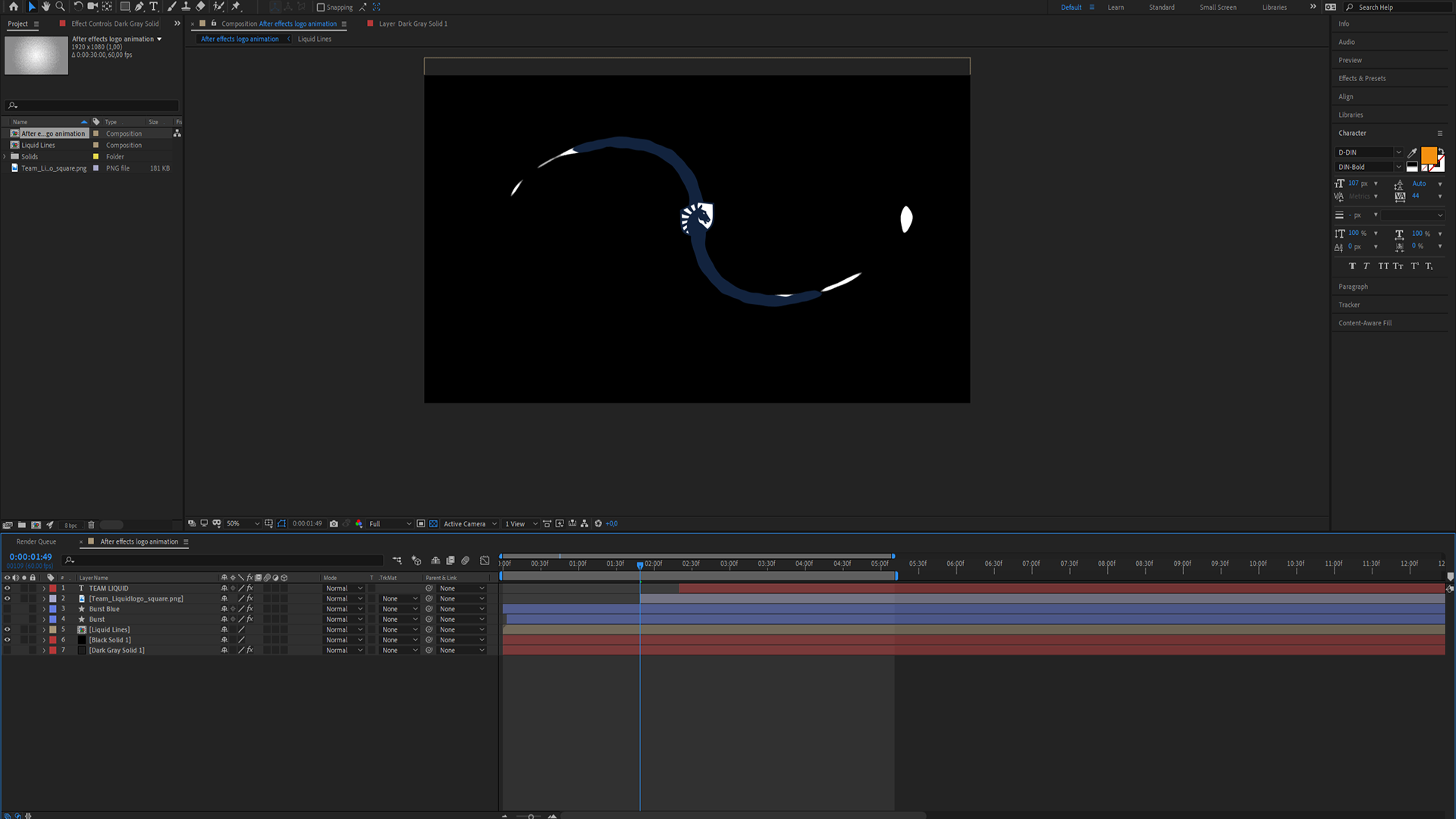Hide the Black Solid 1 layer eye toggle
The image size is (1456, 819).
(8, 640)
